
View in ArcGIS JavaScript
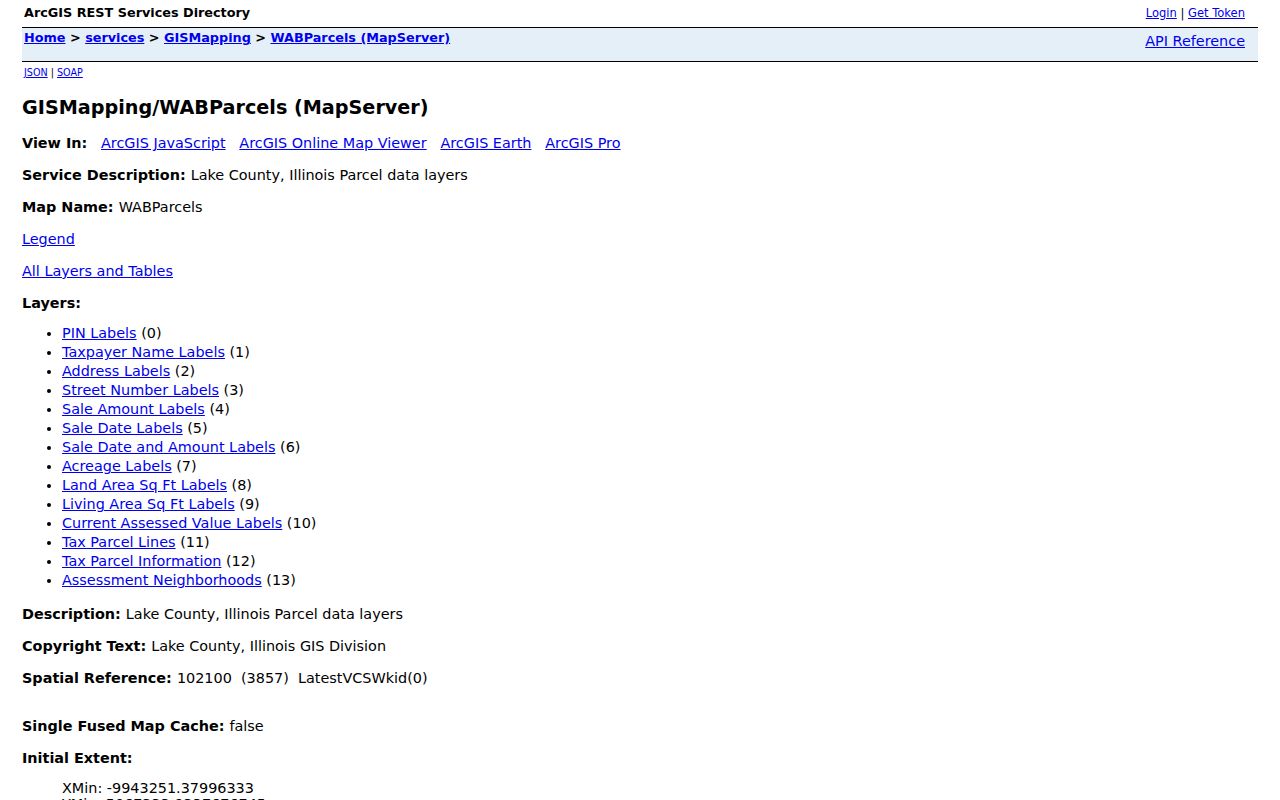point(163,143)
